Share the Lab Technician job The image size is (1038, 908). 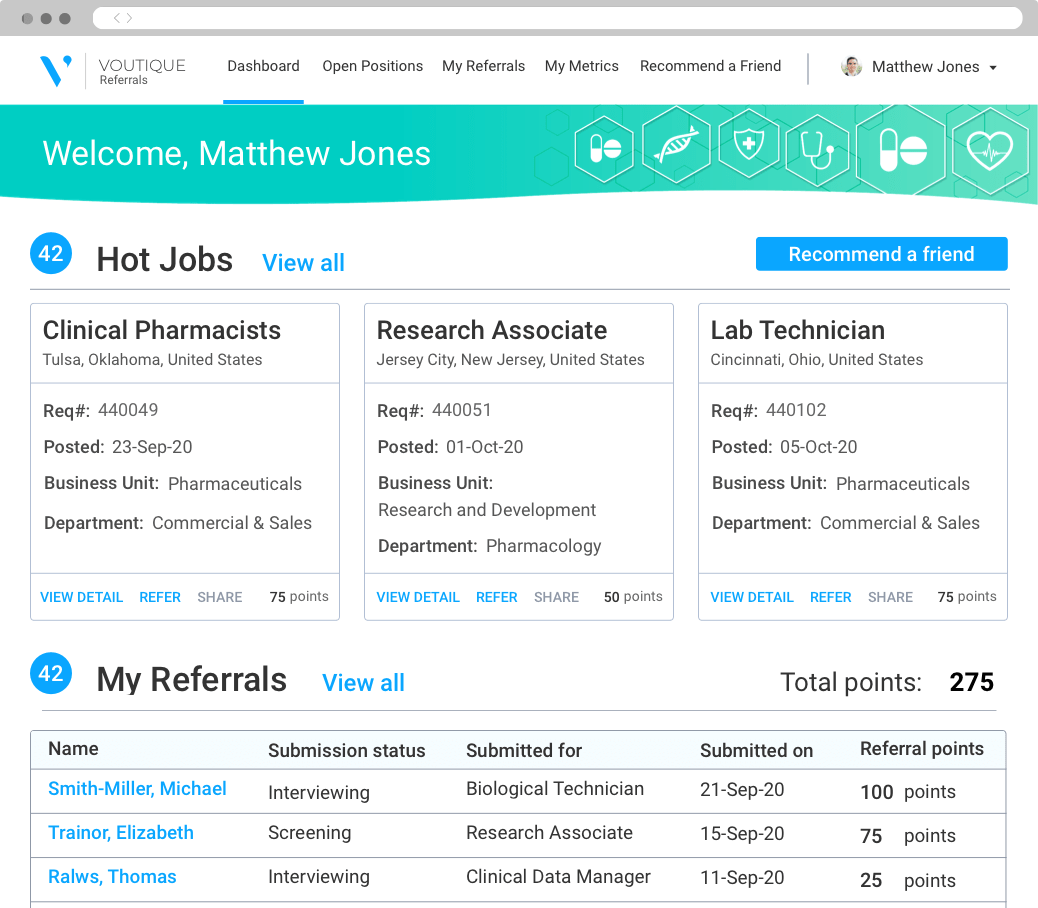click(x=890, y=597)
